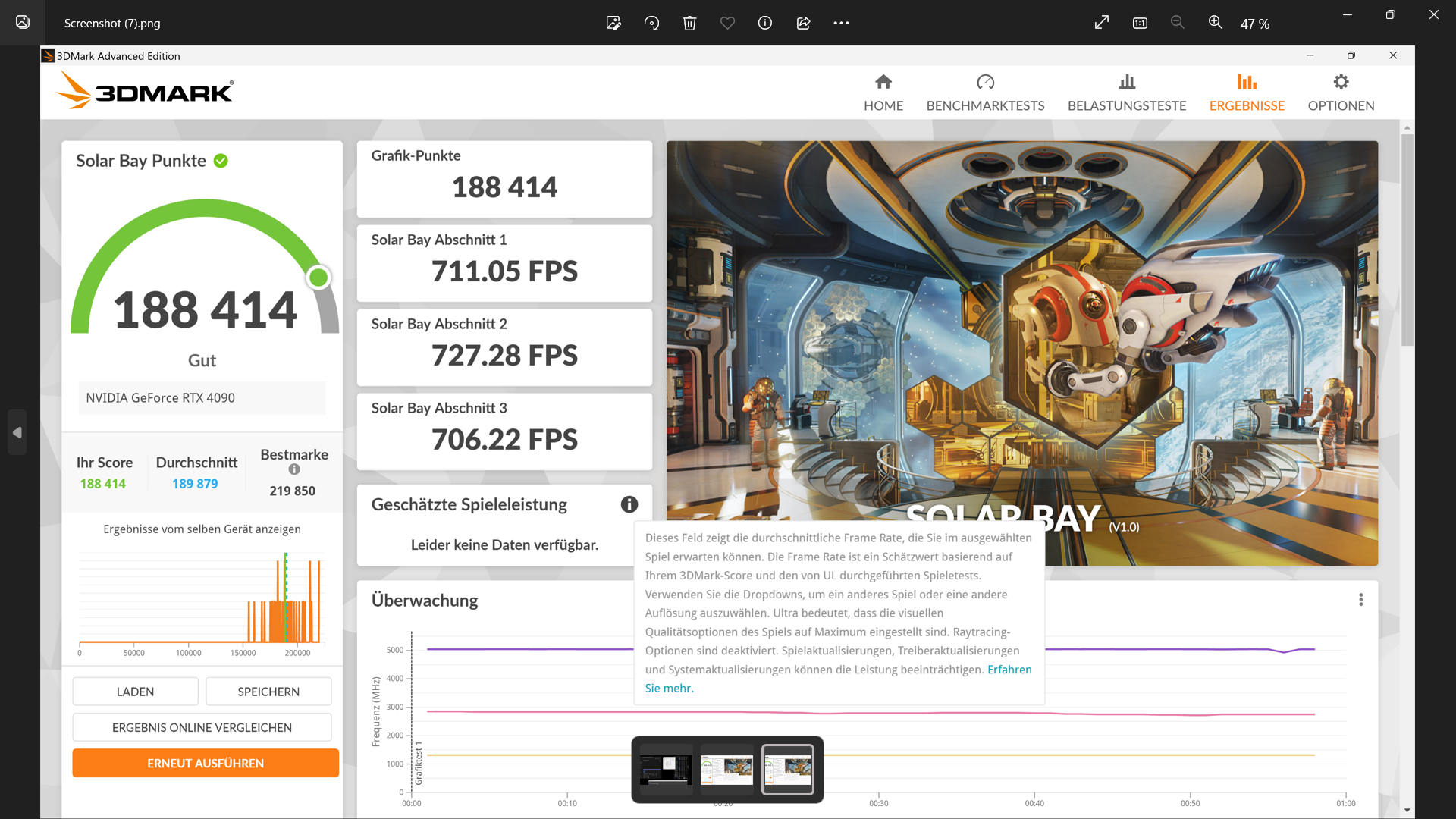This screenshot has height=819, width=1456.
Task: Click the previous image arrow on left edge
Action: pos(17,432)
